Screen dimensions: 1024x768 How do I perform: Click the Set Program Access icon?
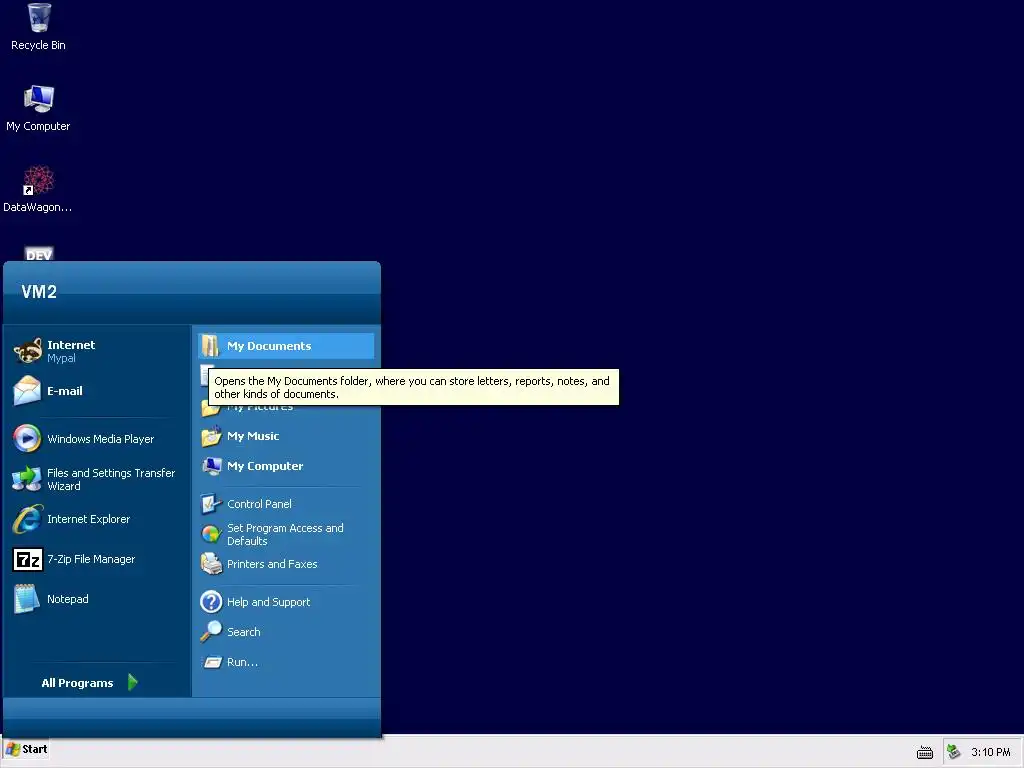[211, 534]
